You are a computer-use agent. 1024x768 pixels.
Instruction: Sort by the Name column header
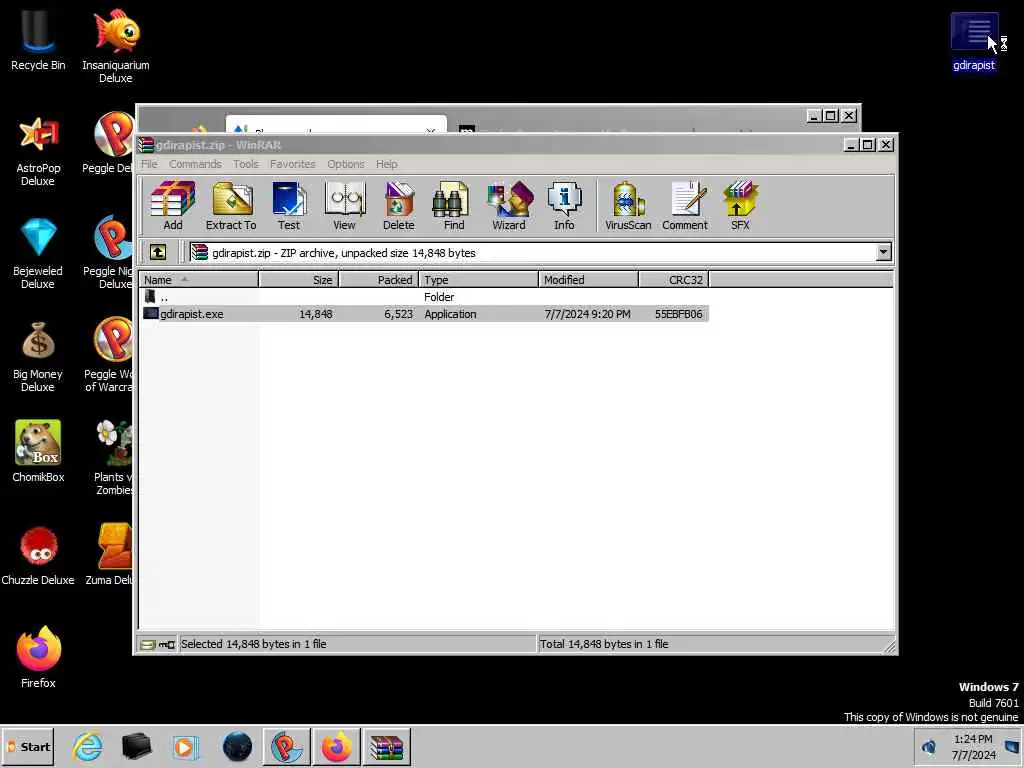(x=199, y=280)
